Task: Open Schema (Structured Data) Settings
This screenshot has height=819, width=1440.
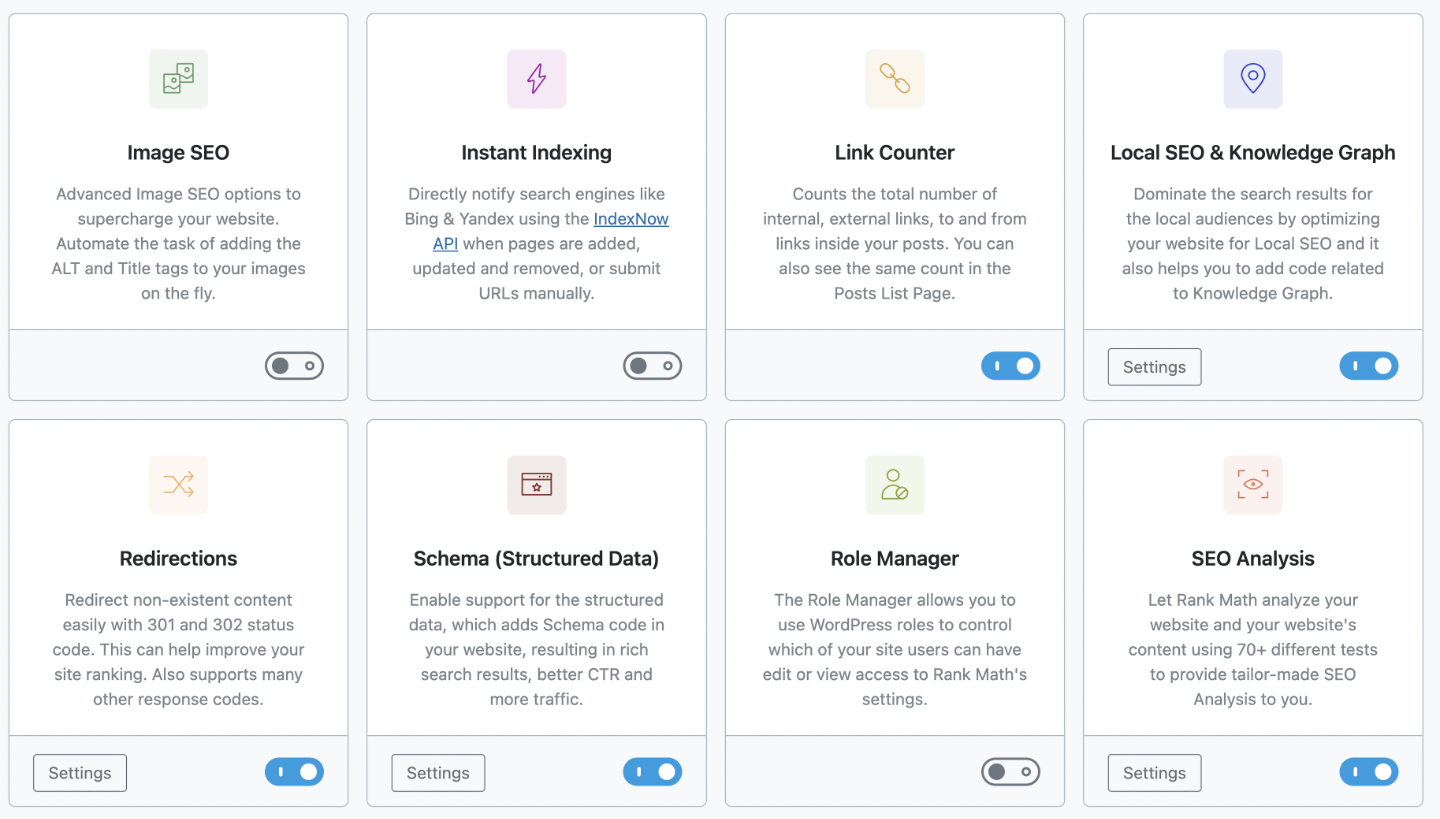Action: (x=438, y=773)
